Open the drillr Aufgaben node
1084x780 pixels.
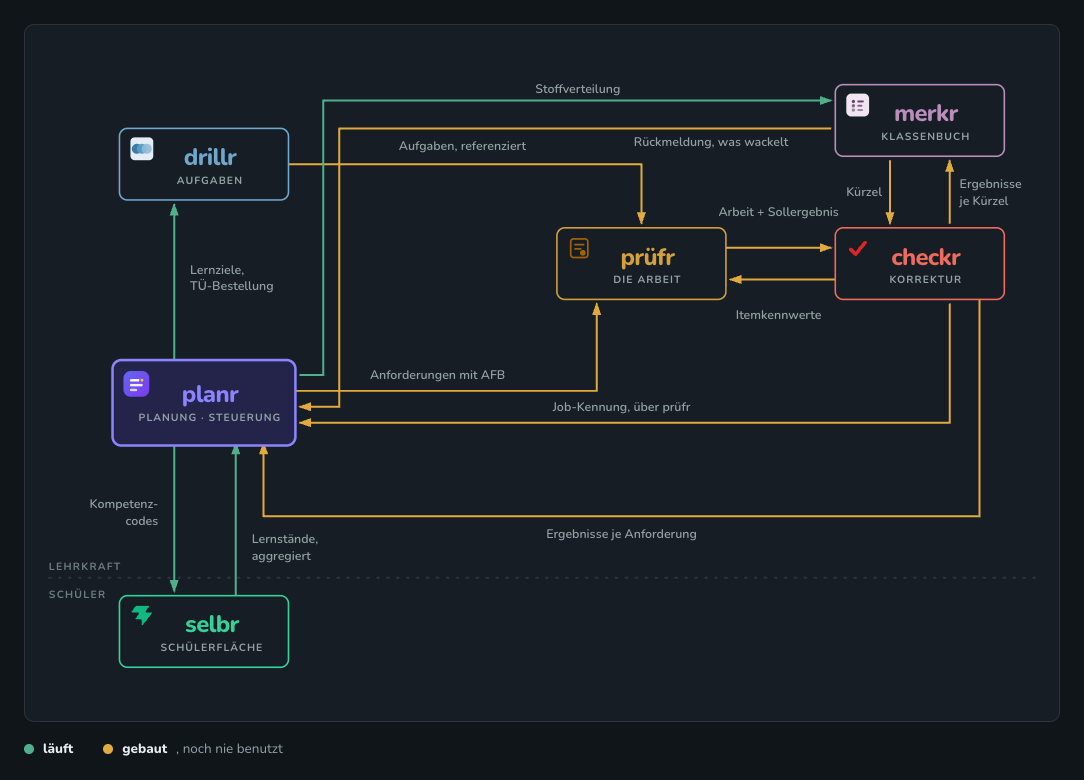click(x=204, y=165)
